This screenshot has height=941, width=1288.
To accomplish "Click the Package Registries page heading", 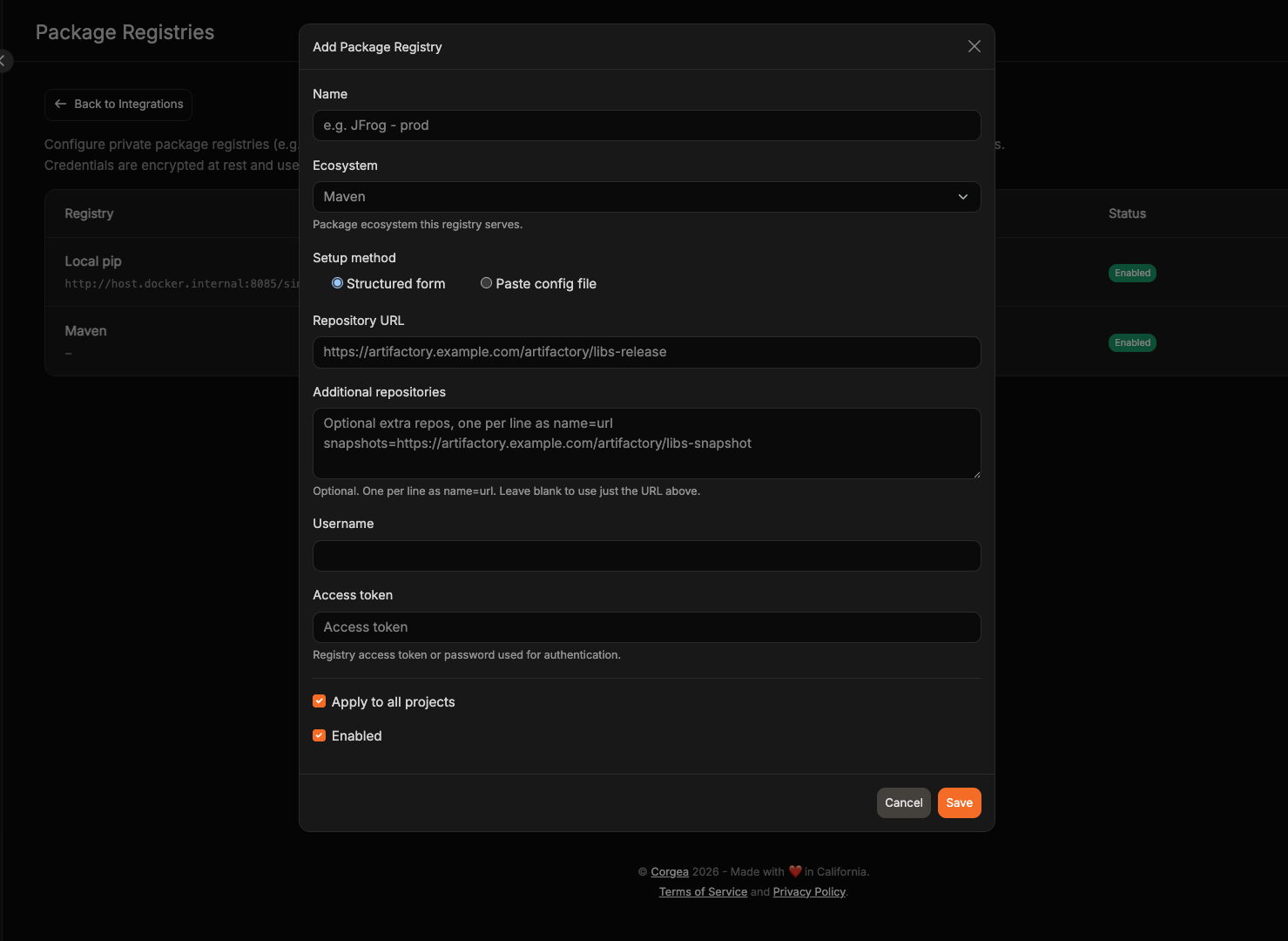I will click(x=125, y=32).
